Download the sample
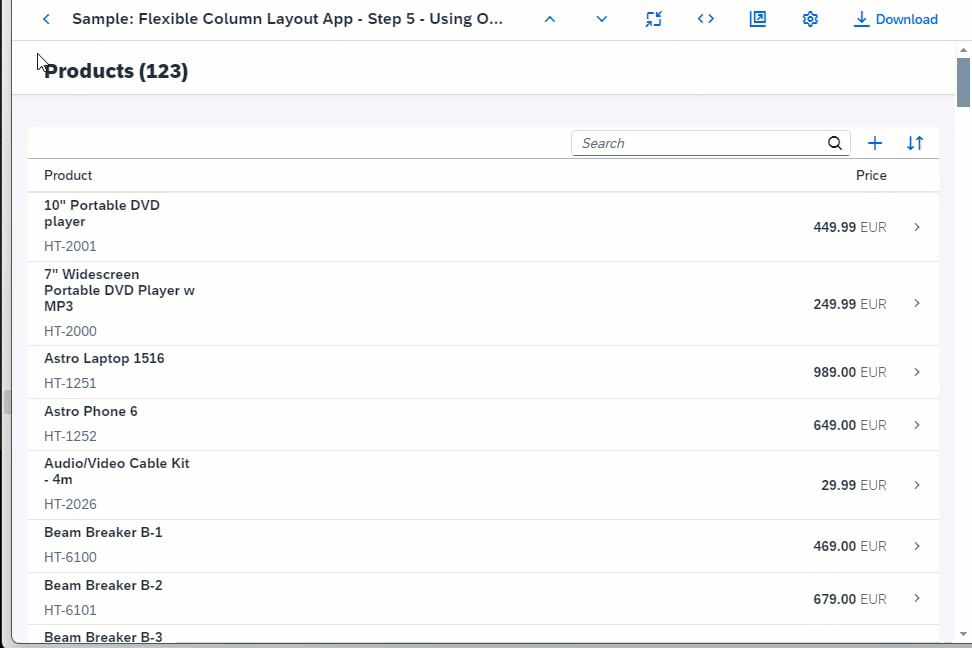This screenshot has width=972, height=648. 896,19
